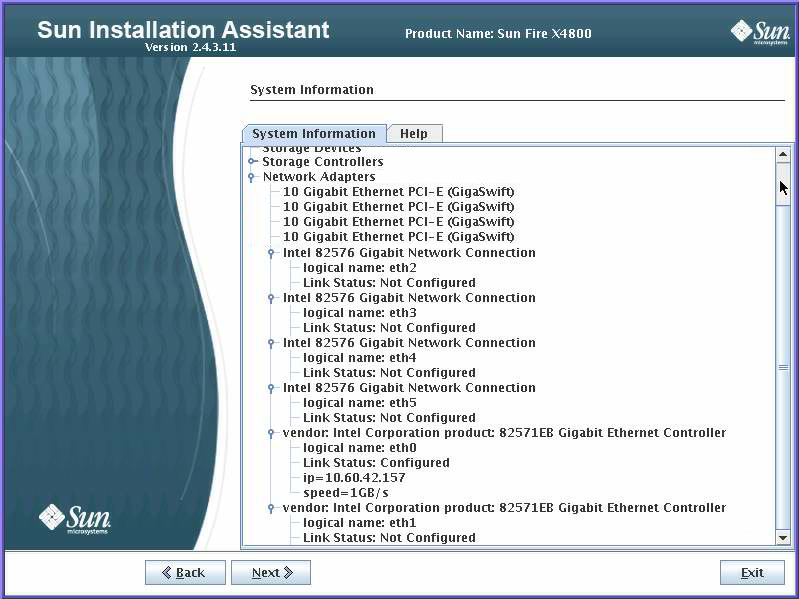
Task: Select Link Status row under eth2
Action: click(389, 283)
